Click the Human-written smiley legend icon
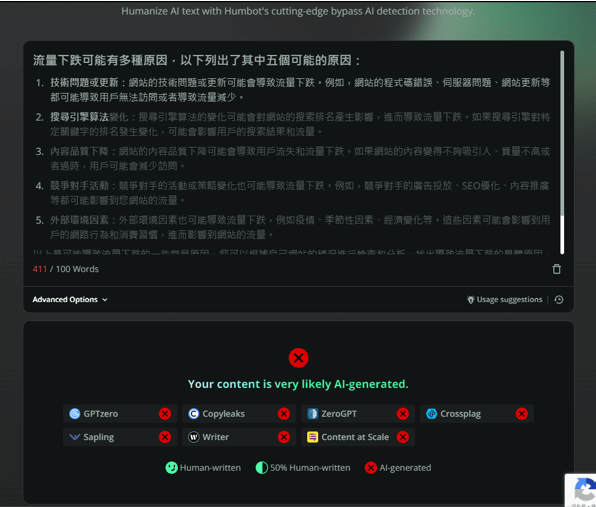596x507 pixels. (171, 468)
